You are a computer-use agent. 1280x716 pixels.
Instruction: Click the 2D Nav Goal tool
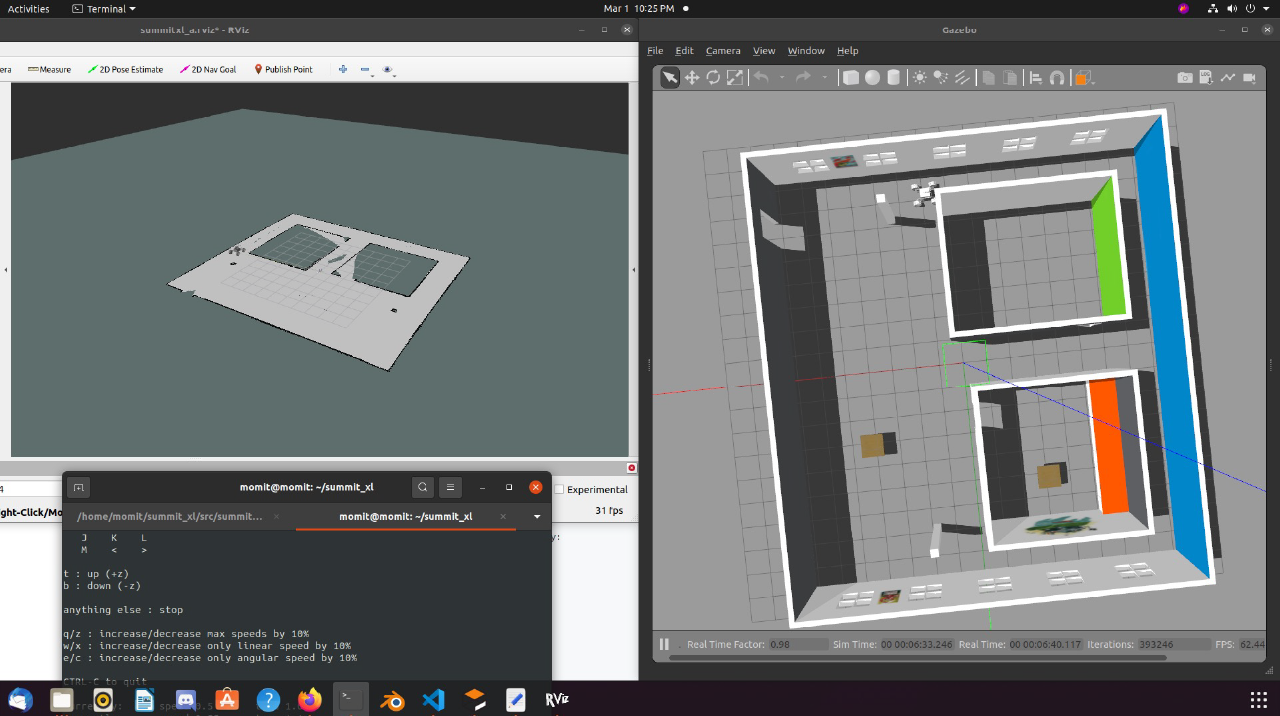pos(208,69)
